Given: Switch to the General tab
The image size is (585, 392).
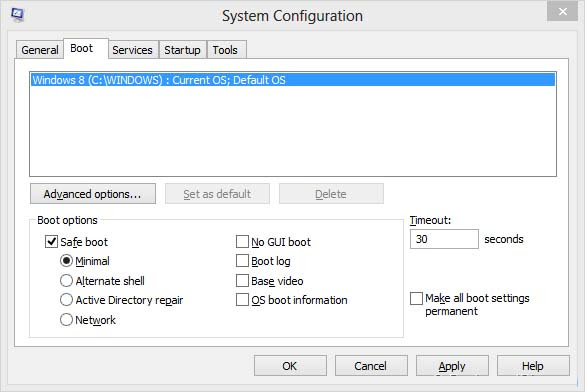Looking at the screenshot, I should [x=40, y=50].
